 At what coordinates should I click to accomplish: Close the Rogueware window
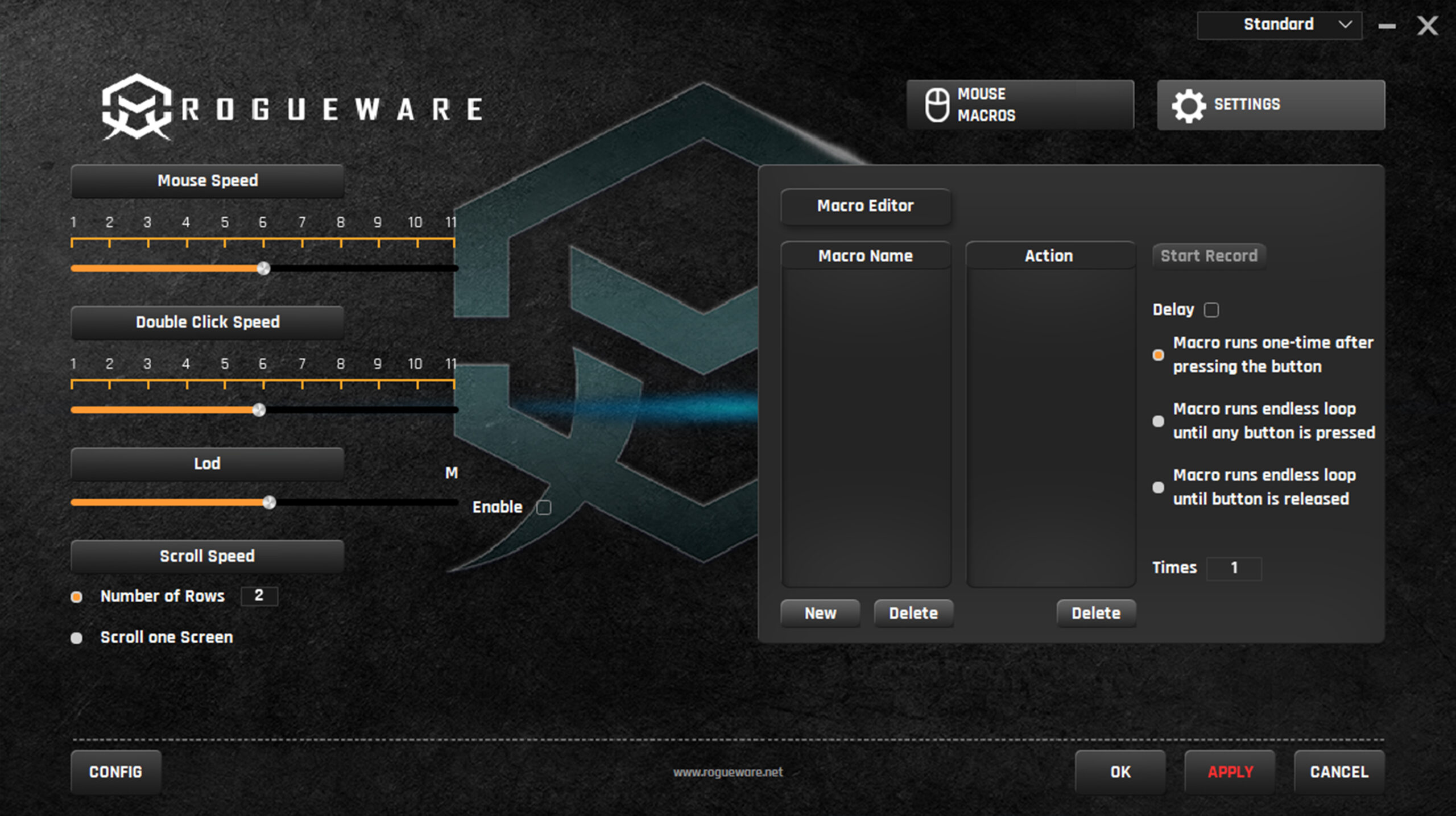click(x=1427, y=26)
